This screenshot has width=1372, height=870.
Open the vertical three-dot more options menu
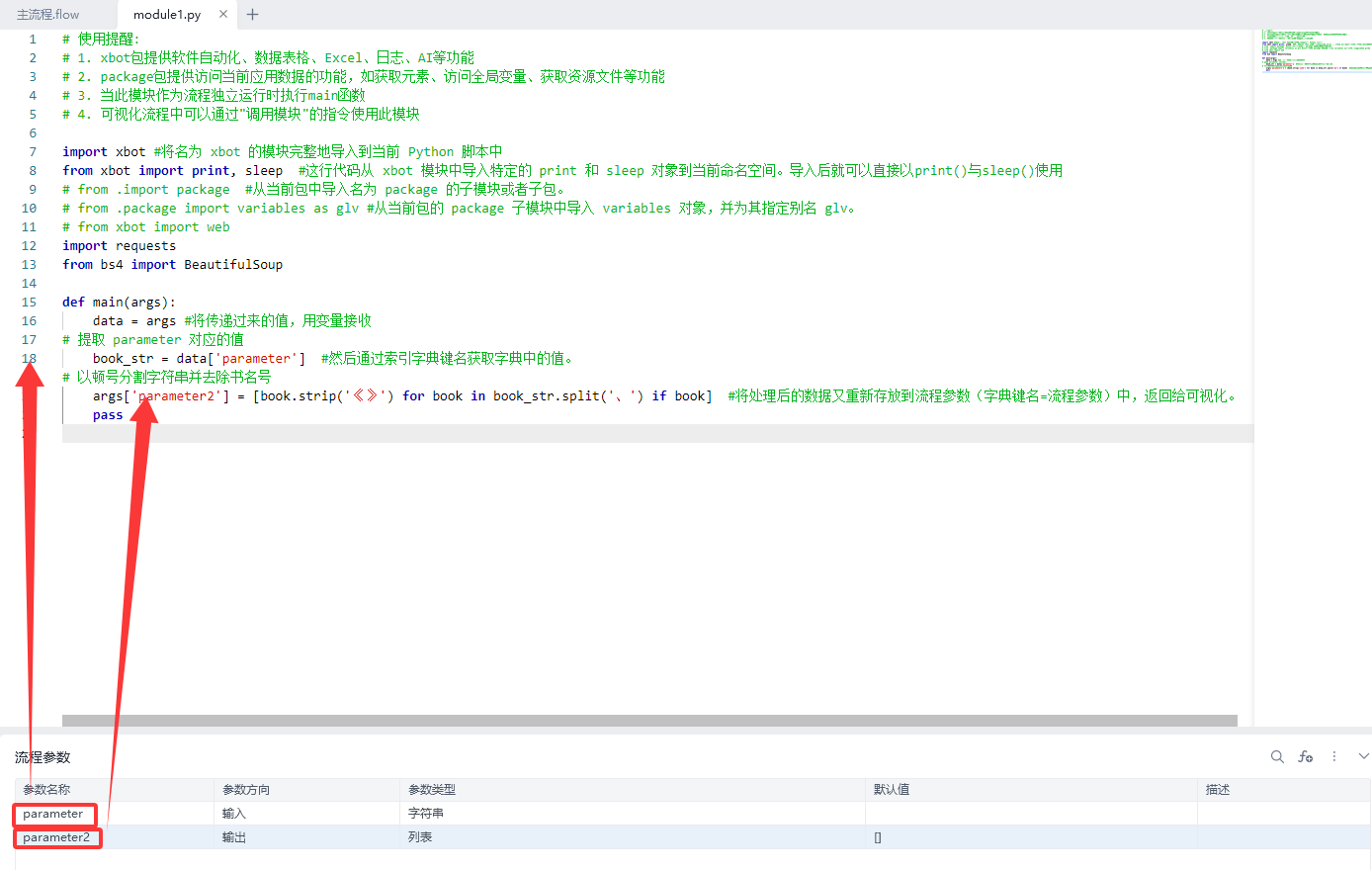pyautogui.click(x=1334, y=756)
